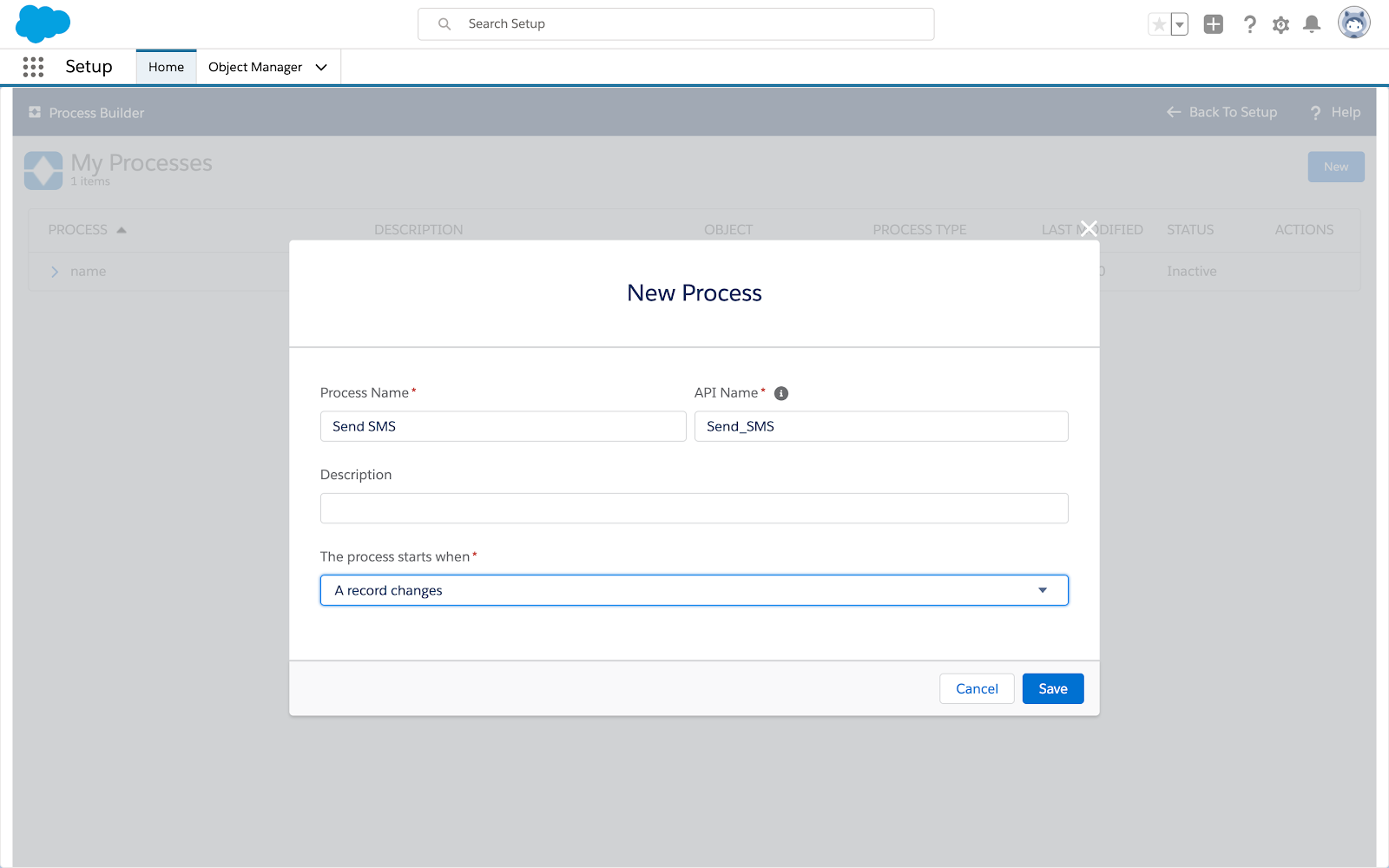Sort by PROCESS column header
This screenshot has height=868, width=1389.
87,229
